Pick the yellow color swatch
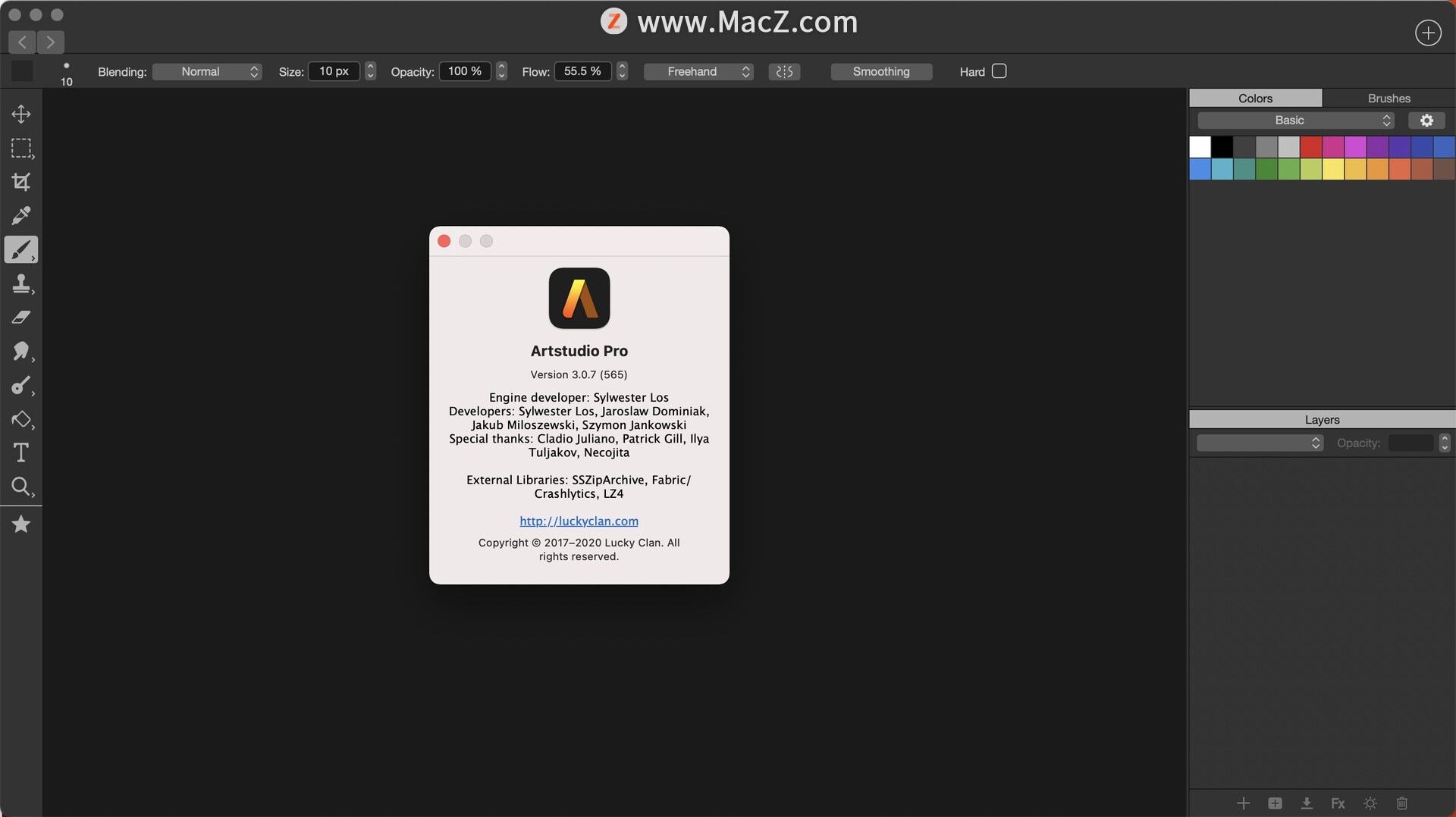 click(x=1333, y=169)
